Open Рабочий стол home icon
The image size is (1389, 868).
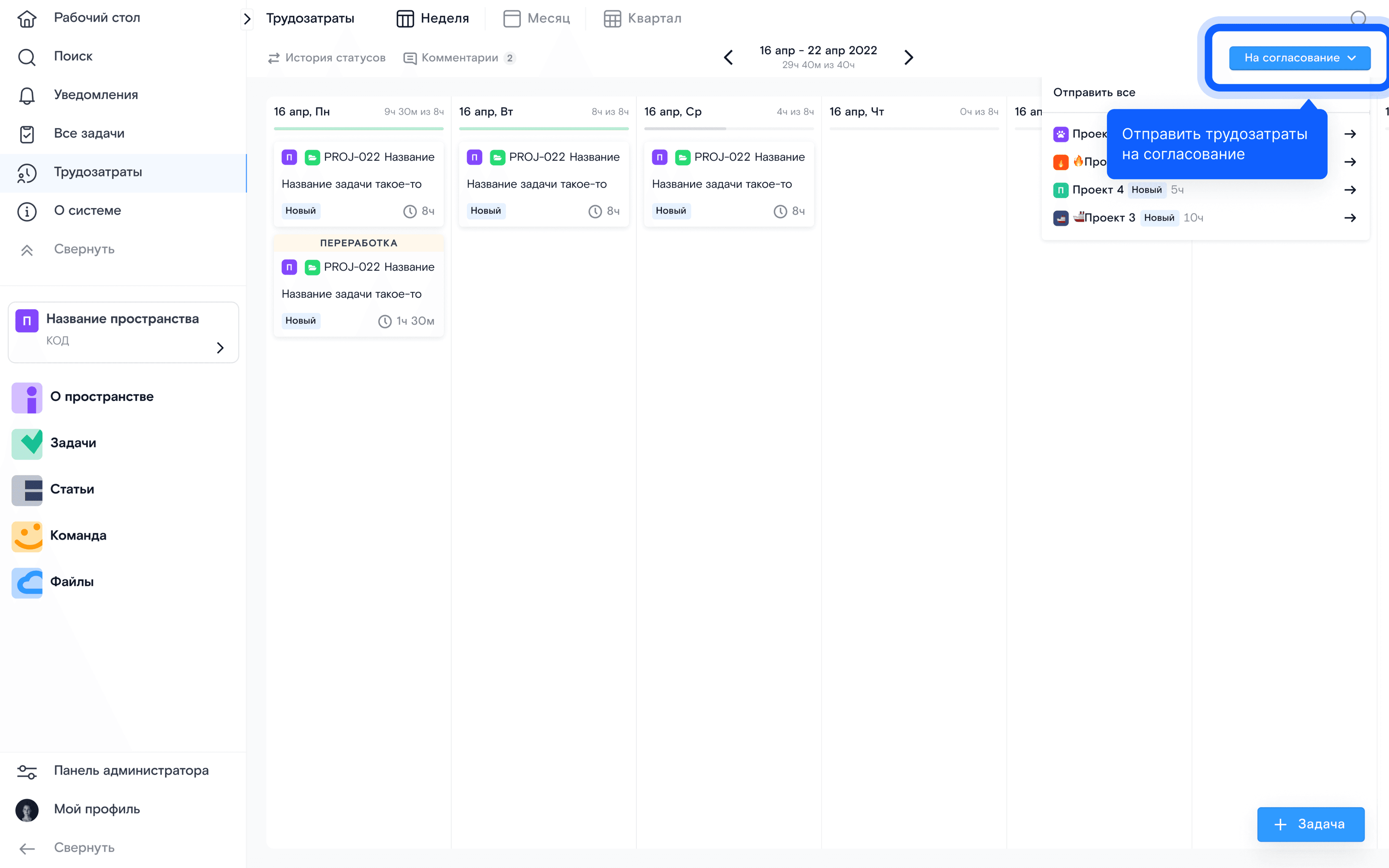[26, 18]
